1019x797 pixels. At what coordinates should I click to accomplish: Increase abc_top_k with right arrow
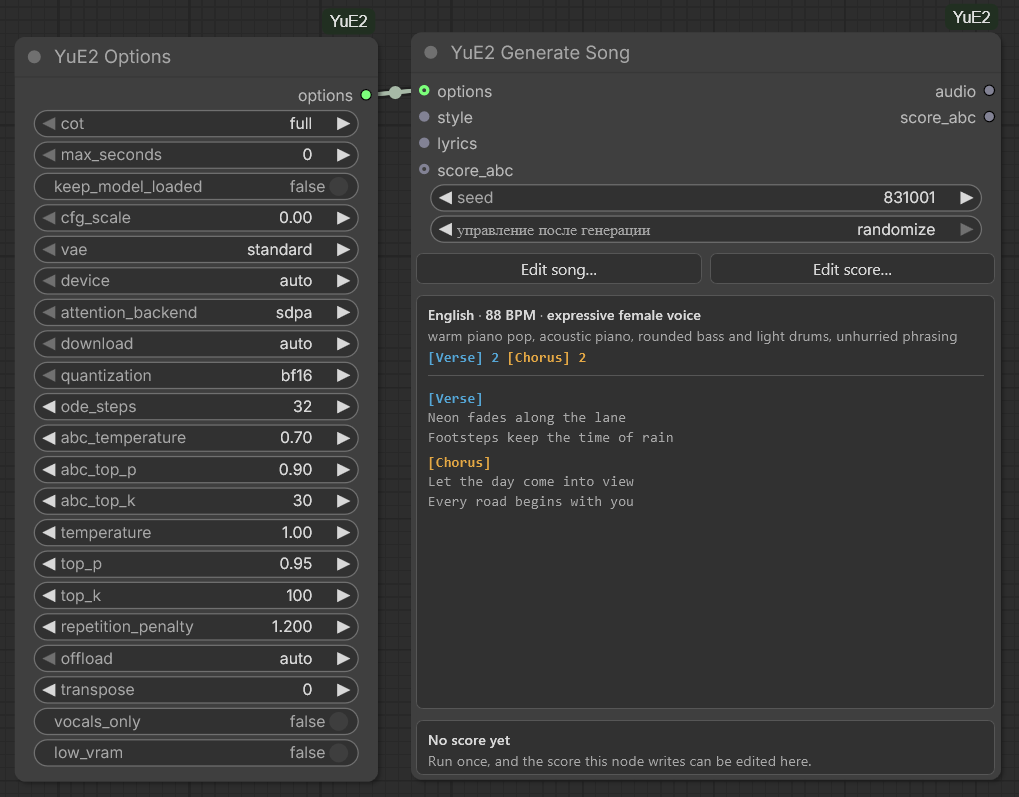pos(343,501)
